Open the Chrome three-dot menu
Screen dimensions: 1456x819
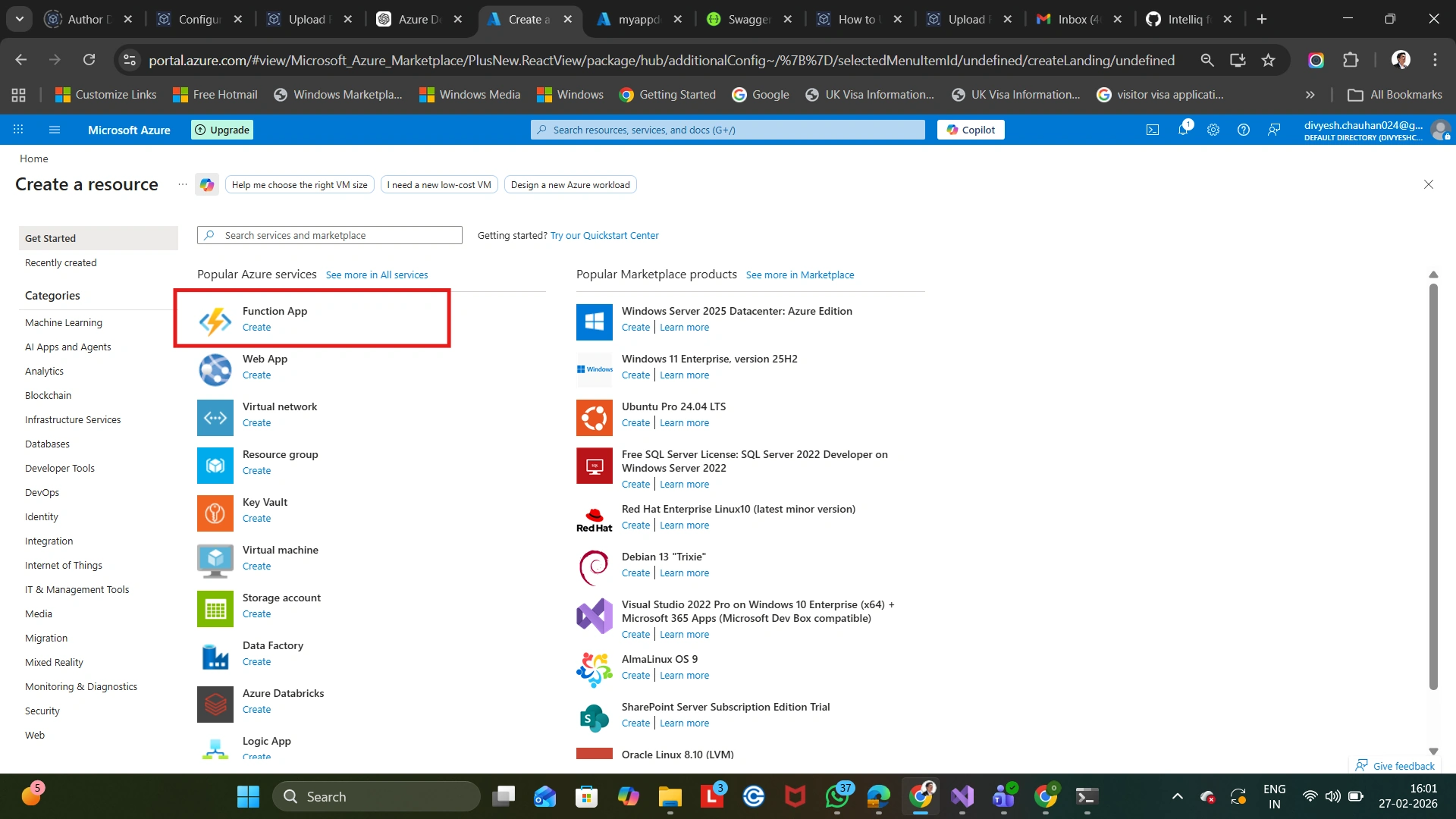coord(1435,60)
